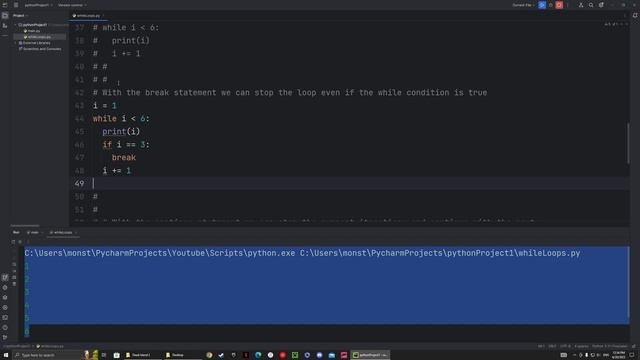Start debugging with the Debug icon

(551, 5)
